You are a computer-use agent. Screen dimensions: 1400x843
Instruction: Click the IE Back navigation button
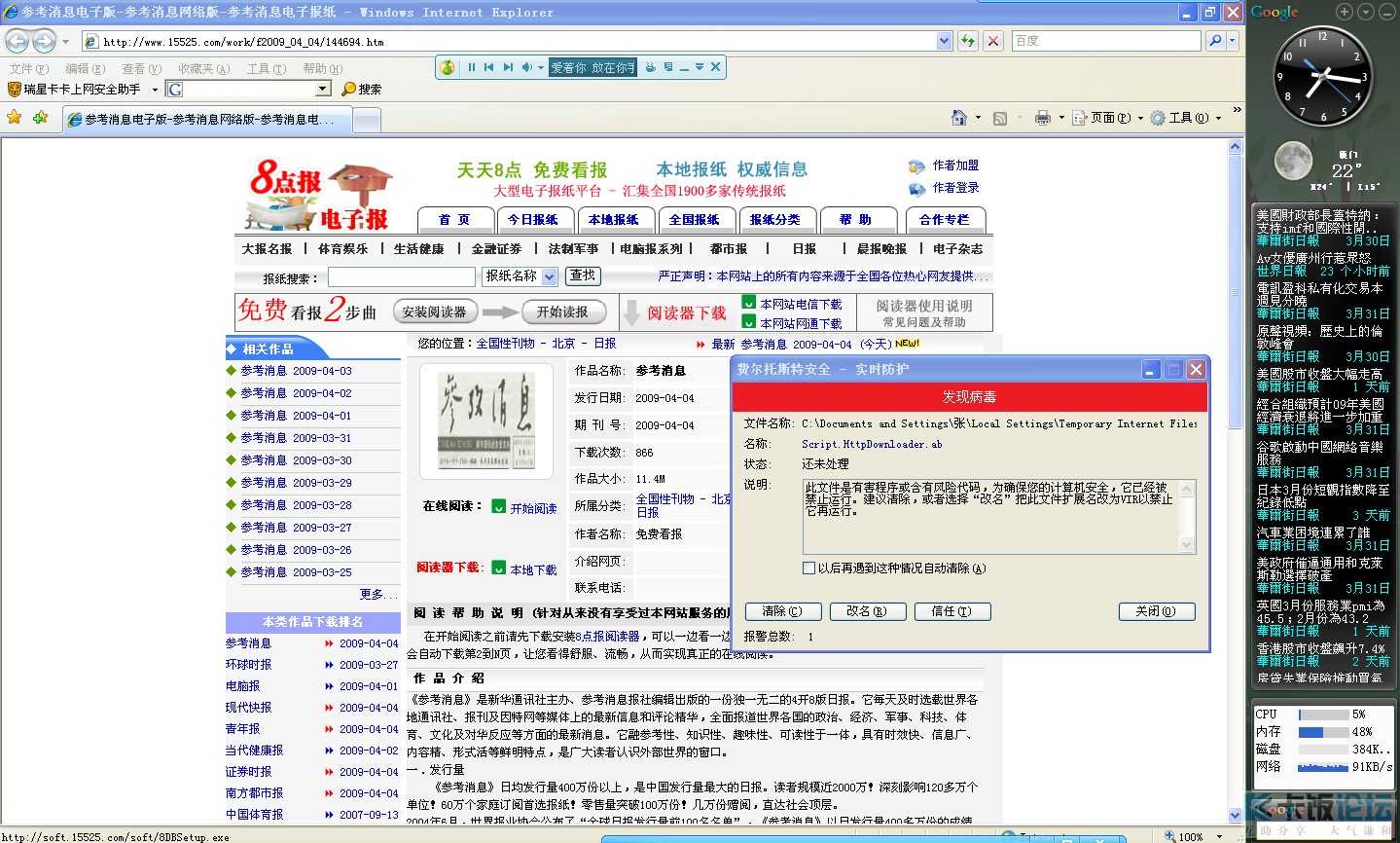click(17, 41)
